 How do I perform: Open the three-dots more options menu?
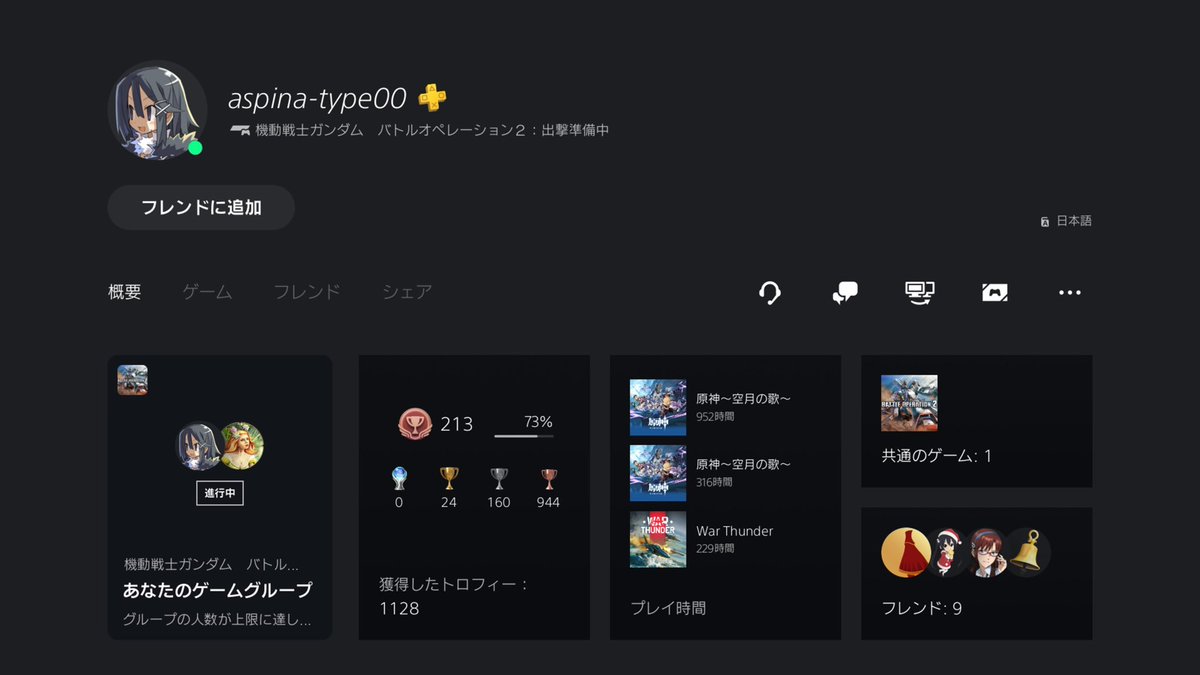[1070, 293]
